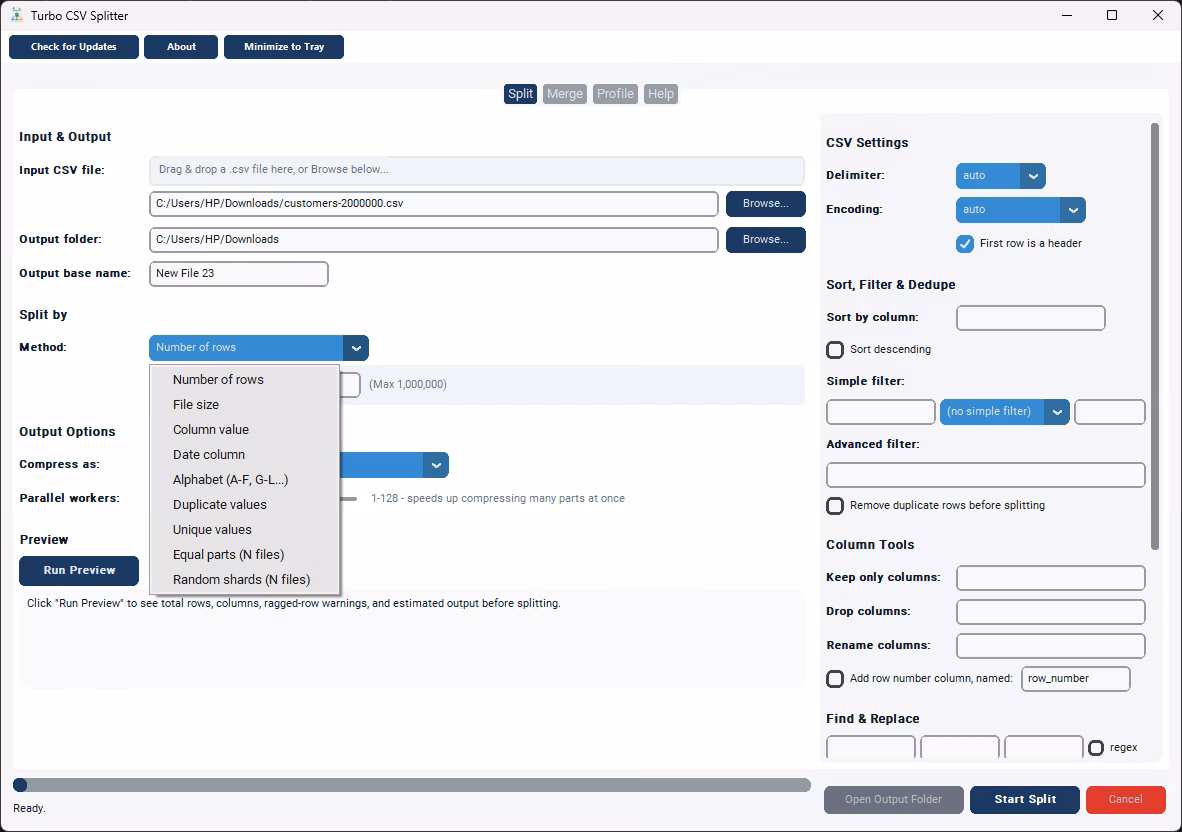The height and width of the screenshot is (832, 1182).
Task: Click the Advanced filter field
Action: click(986, 476)
